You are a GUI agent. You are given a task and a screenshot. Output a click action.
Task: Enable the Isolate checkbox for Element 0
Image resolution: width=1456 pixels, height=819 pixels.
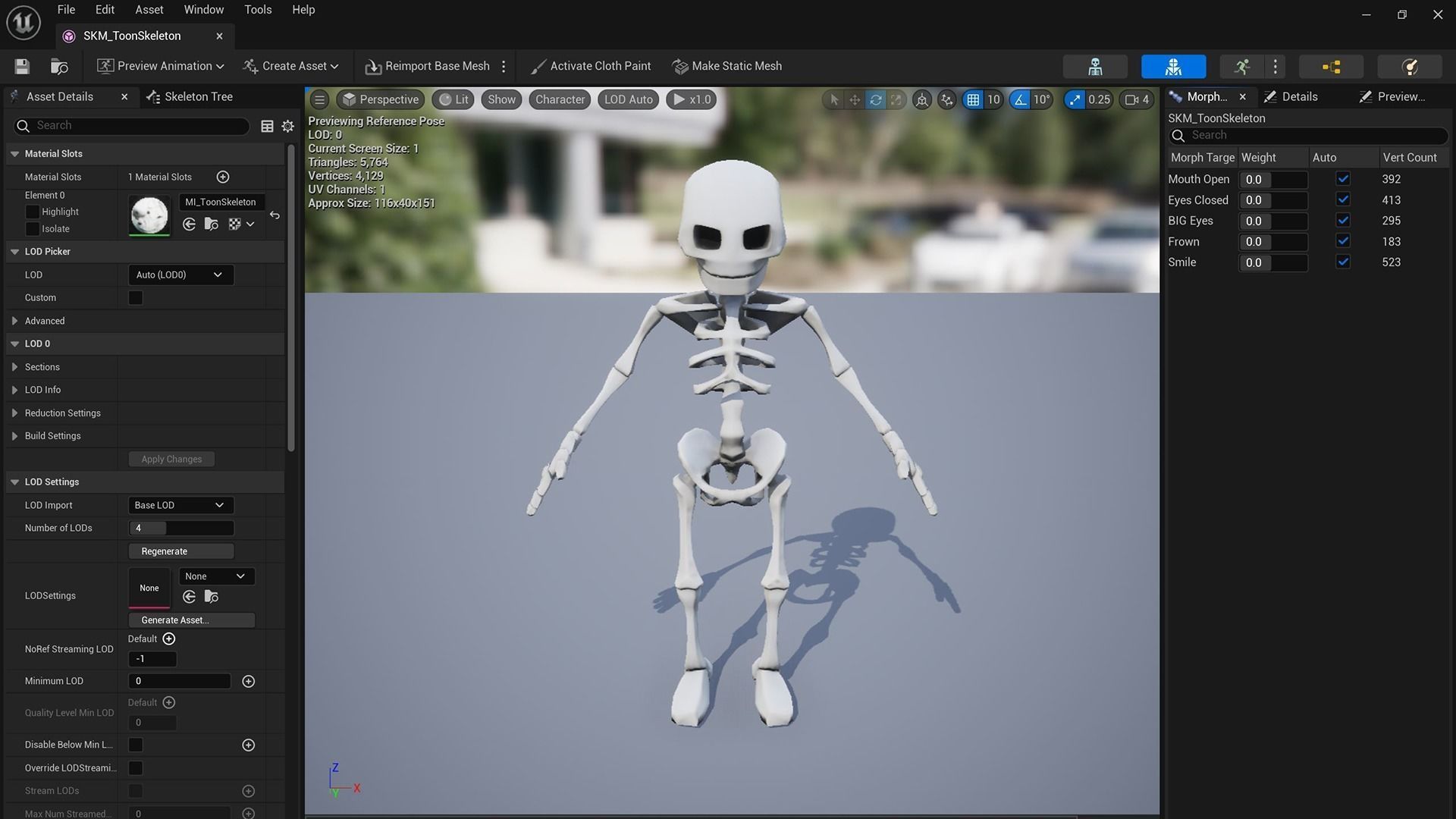point(32,229)
